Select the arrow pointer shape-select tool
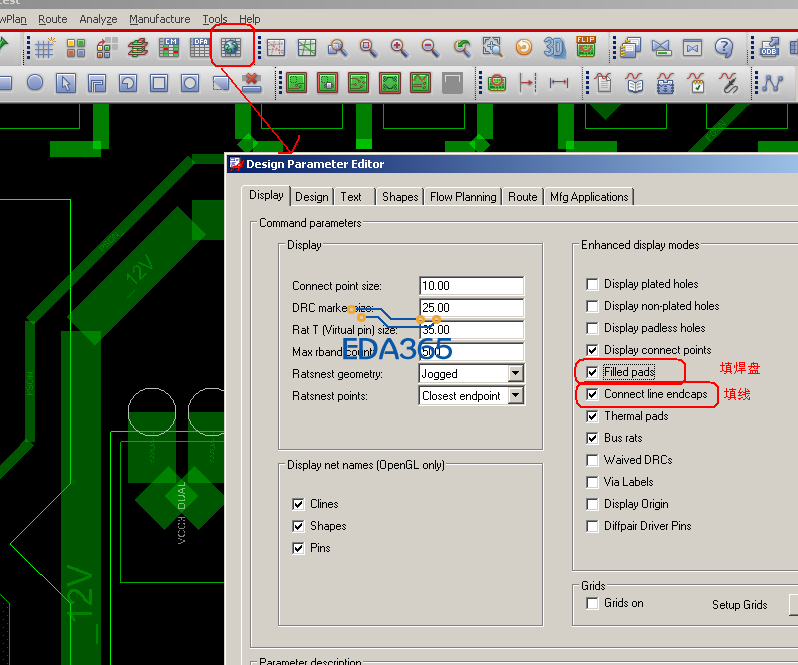798x665 pixels. 66,83
